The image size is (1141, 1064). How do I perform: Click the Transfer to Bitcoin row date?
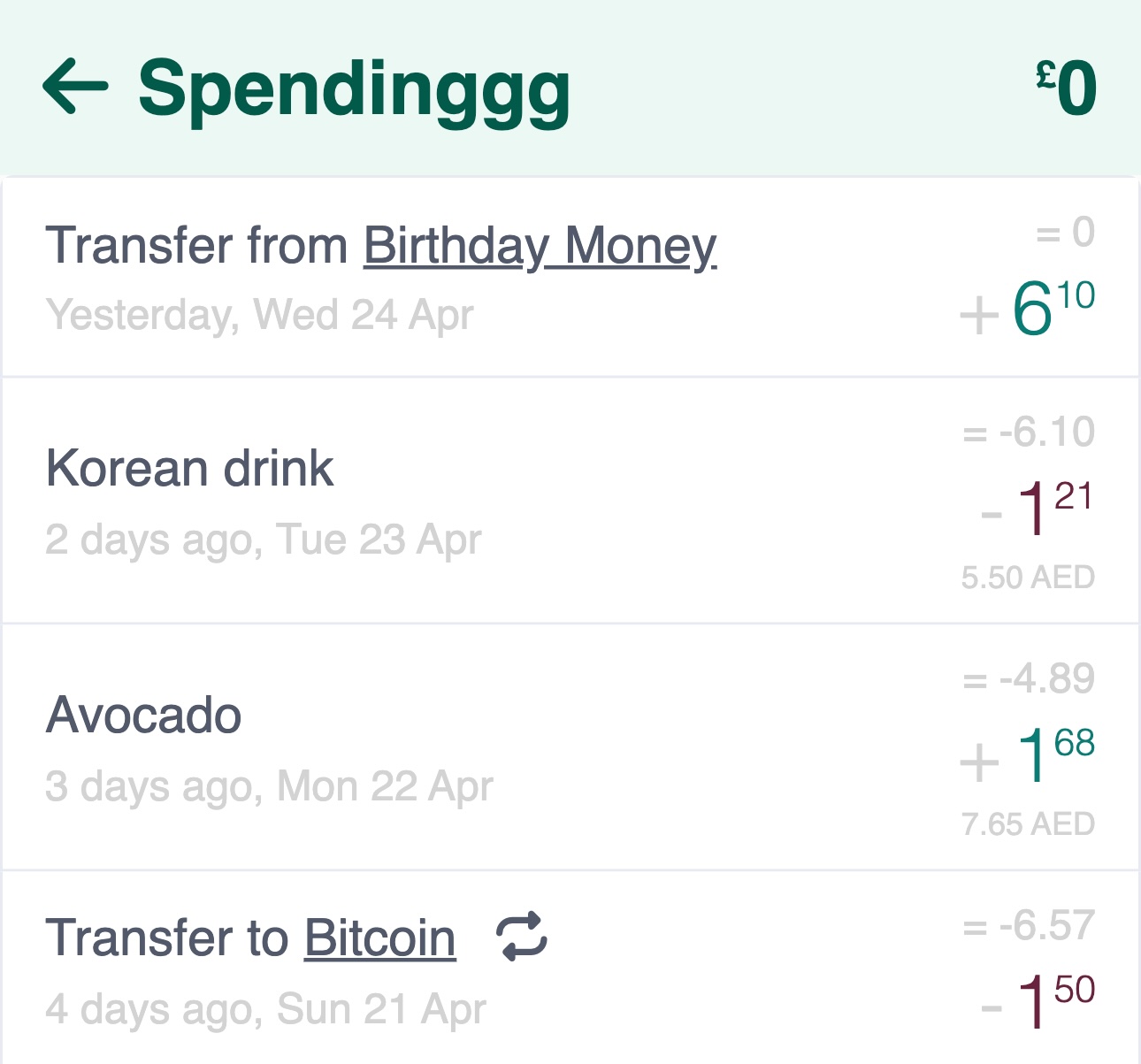click(x=265, y=1009)
